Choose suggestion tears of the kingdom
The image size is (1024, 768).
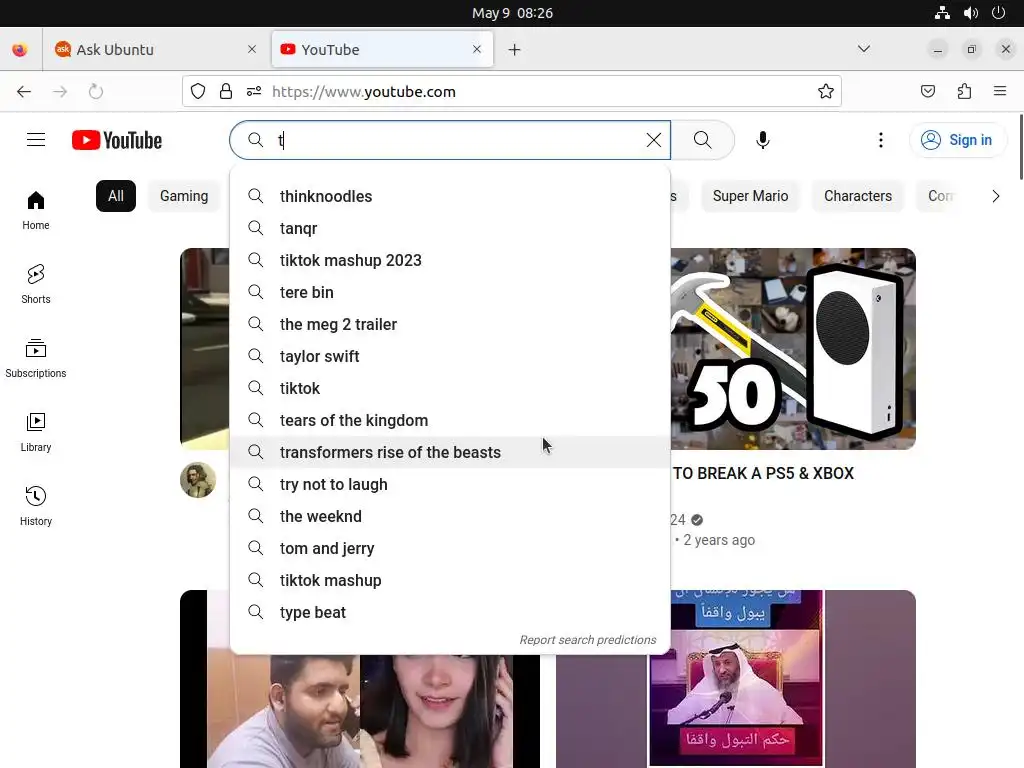(450, 420)
